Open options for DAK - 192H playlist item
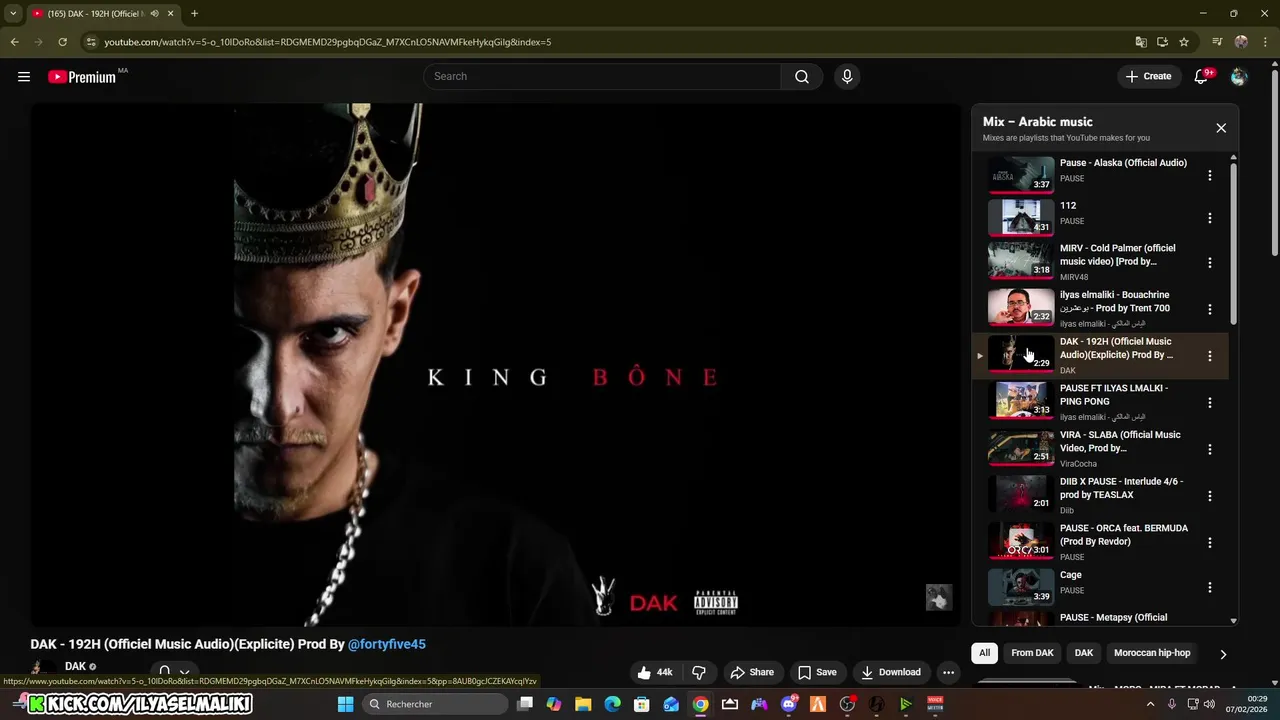The height and width of the screenshot is (720, 1280). coord(1209,356)
